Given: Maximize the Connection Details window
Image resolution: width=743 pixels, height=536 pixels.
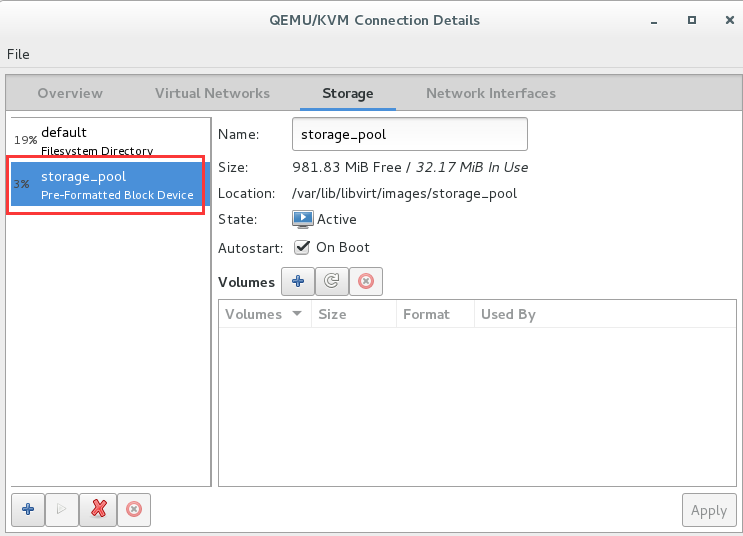Looking at the screenshot, I should coord(692,20).
